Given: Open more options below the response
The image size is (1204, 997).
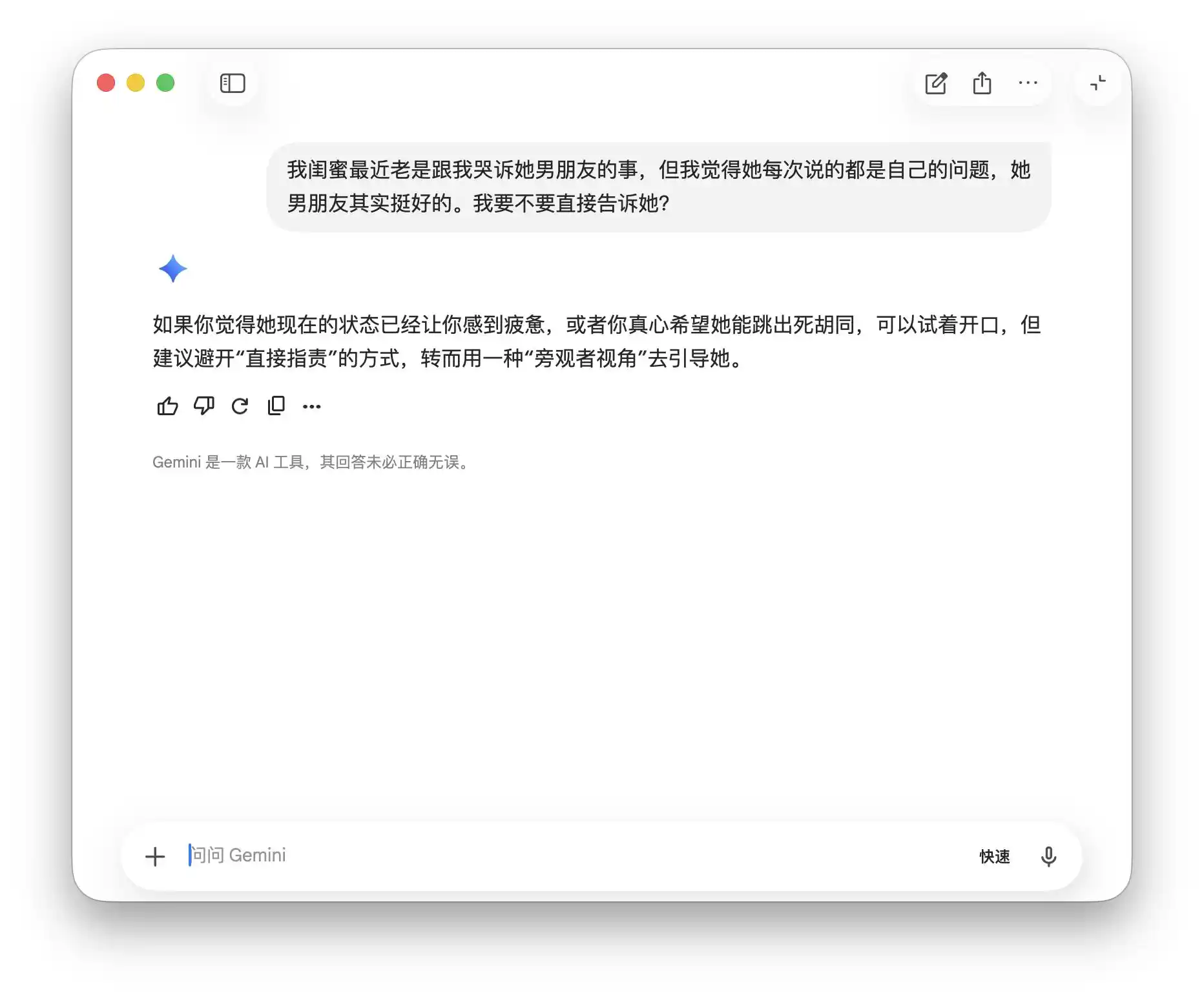Looking at the screenshot, I should [x=312, y=406].
